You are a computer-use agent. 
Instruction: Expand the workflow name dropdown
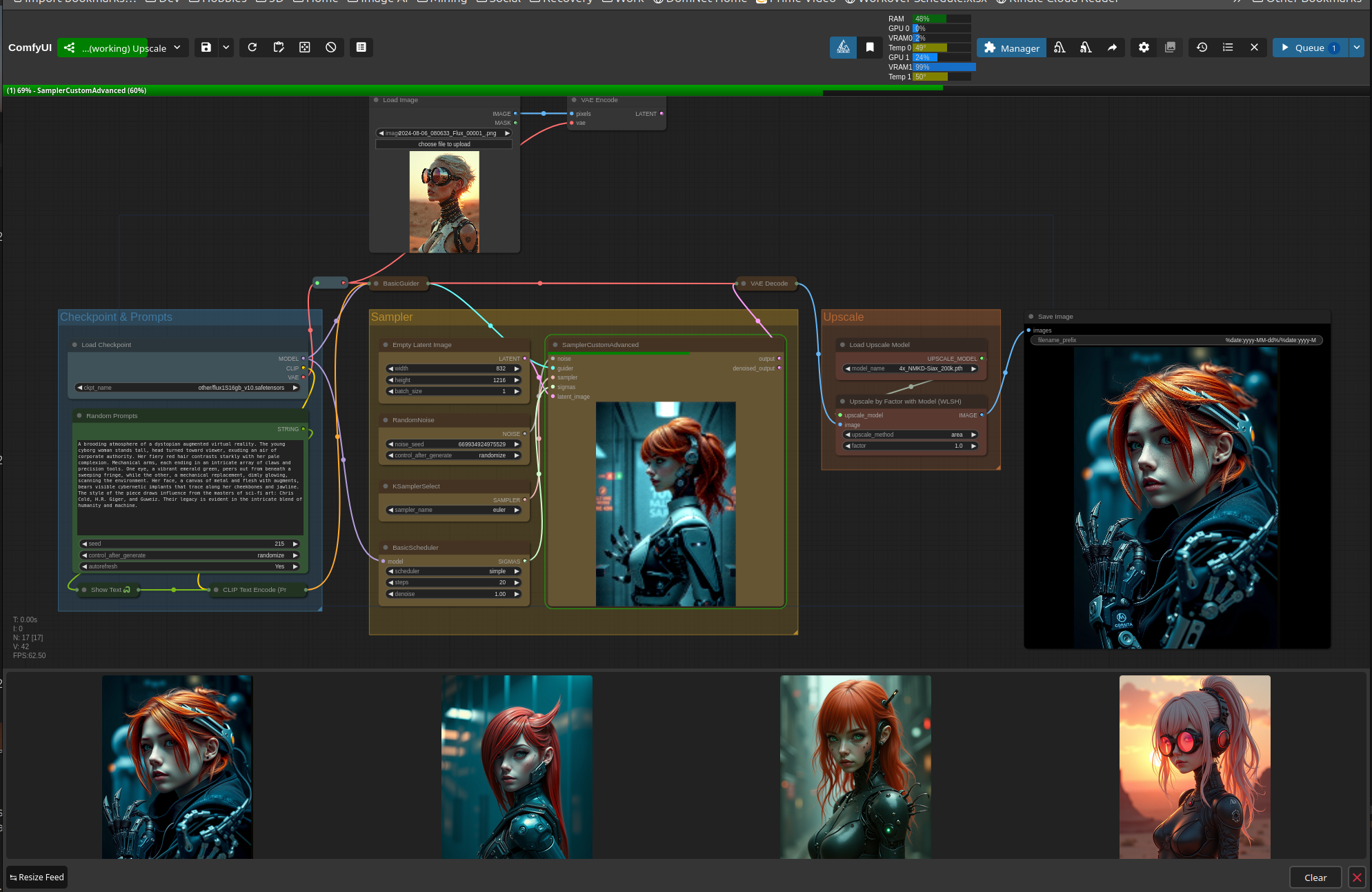pos(177,48)
